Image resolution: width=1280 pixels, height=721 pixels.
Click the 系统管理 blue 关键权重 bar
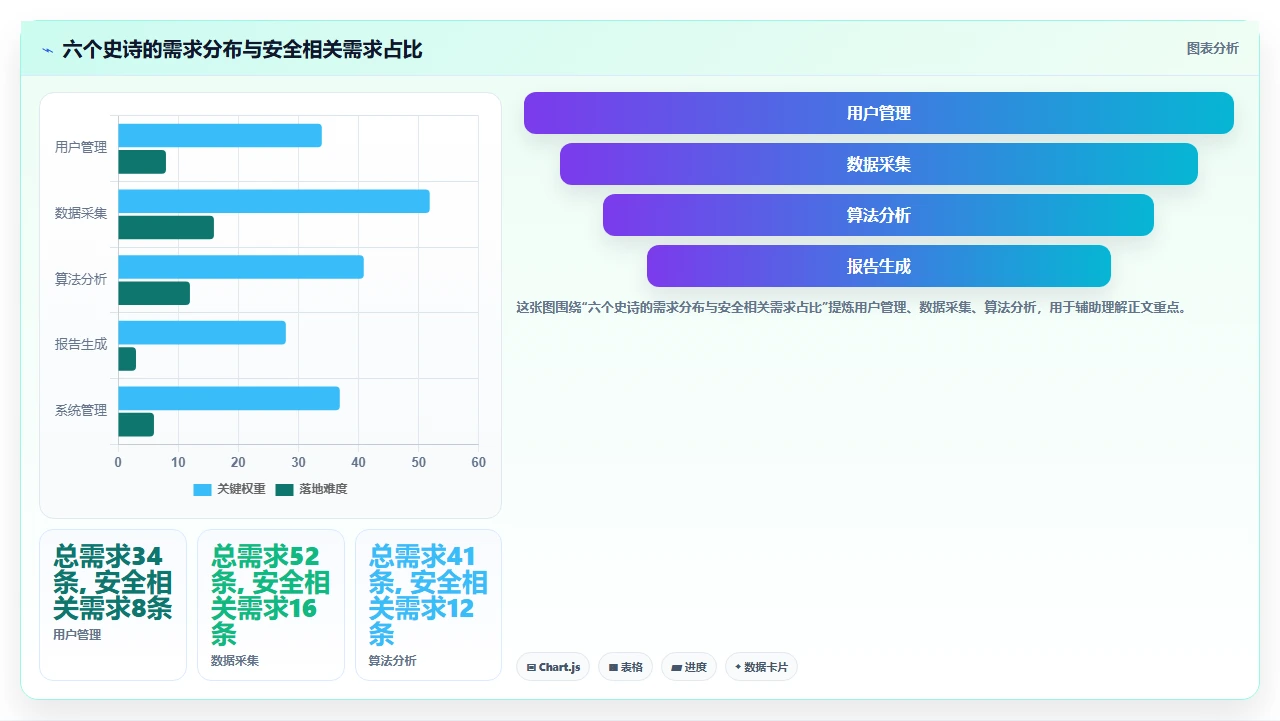pos(229,398)
